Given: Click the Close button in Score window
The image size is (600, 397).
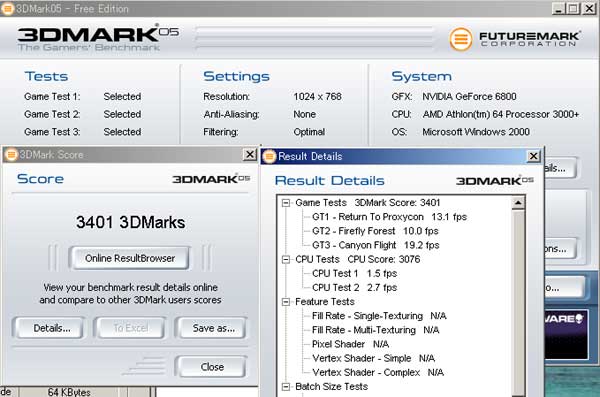Looking at the screenshot, I should coord(212,367).
